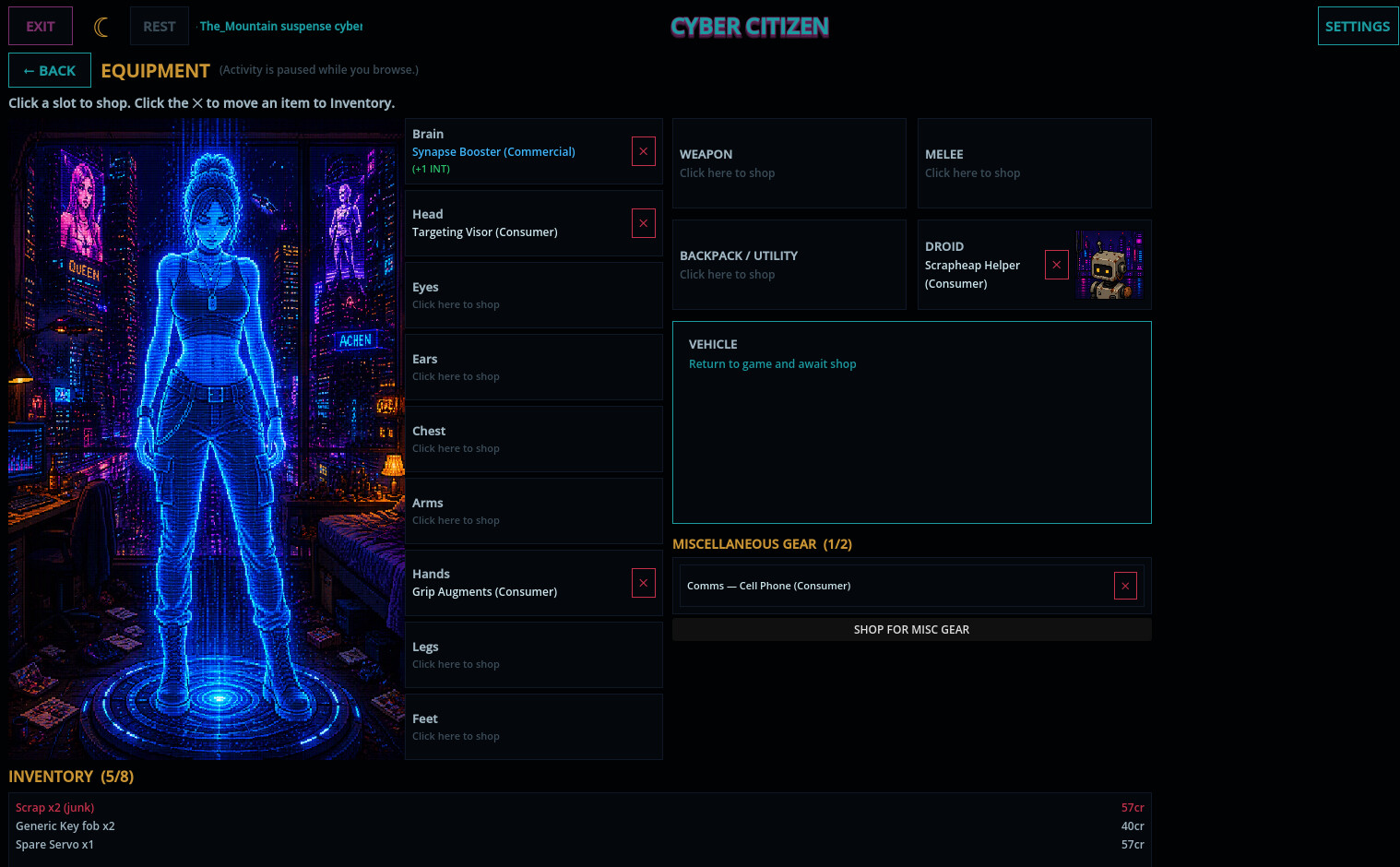
Task: Remove Cell Phone from misc gear
Action: click(x=1125, y=586)
